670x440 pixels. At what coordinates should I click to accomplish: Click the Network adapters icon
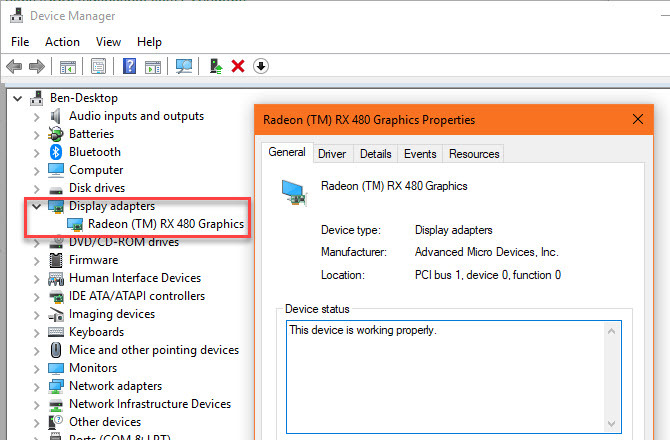[56, 386]
